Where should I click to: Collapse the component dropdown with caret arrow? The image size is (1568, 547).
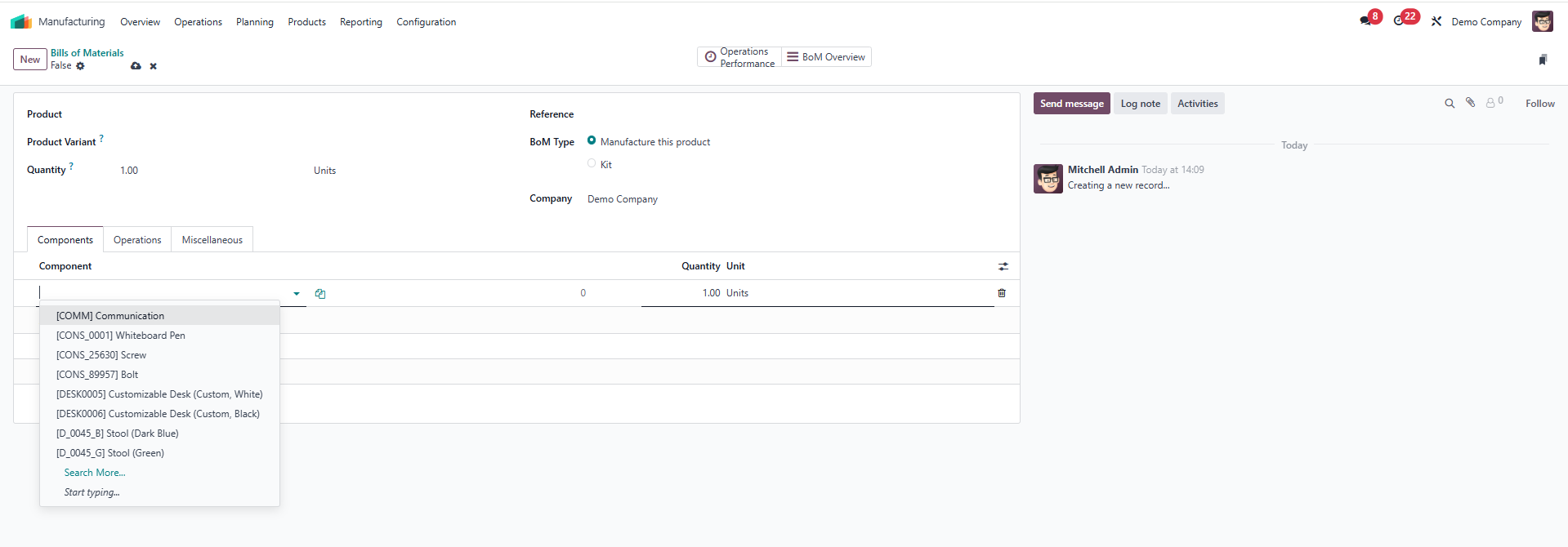point(297,294)
